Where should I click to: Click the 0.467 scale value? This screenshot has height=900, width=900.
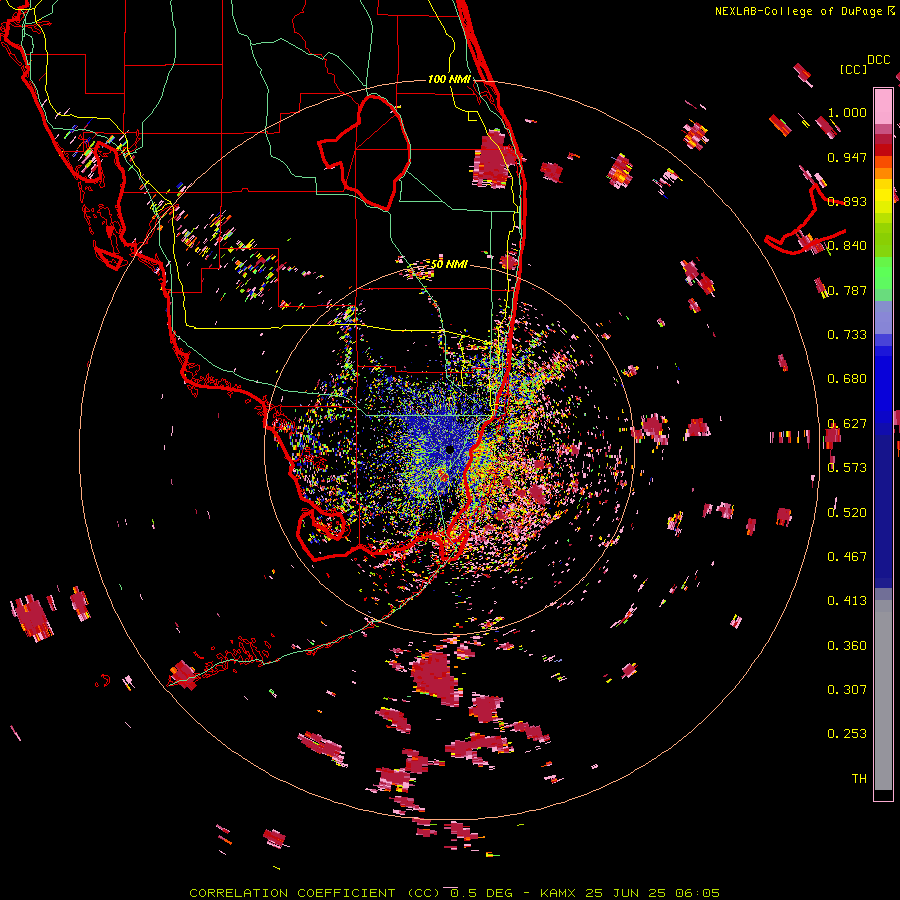coord(847,557)
